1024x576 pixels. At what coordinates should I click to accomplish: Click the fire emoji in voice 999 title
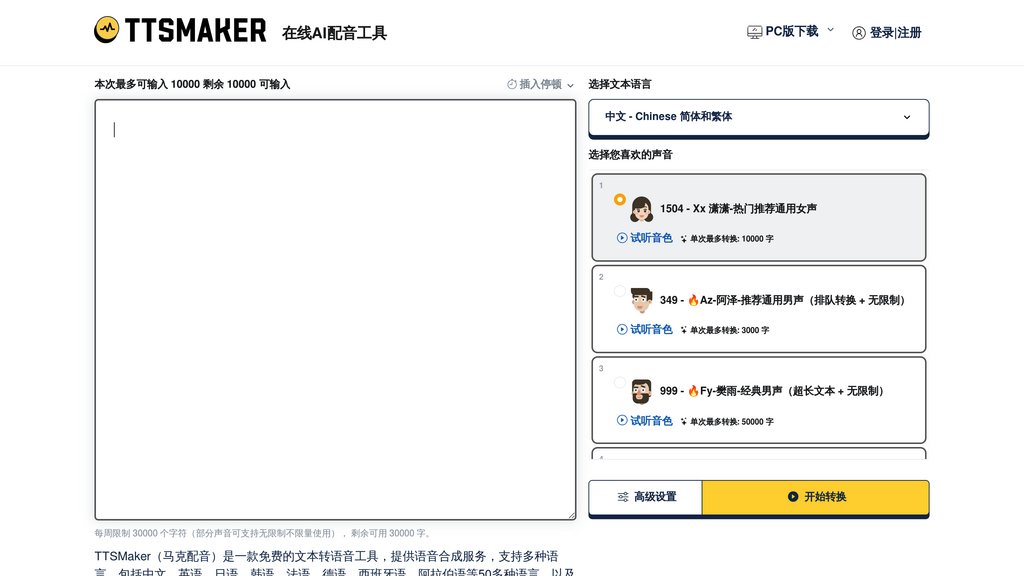click(x=693, y=391)
